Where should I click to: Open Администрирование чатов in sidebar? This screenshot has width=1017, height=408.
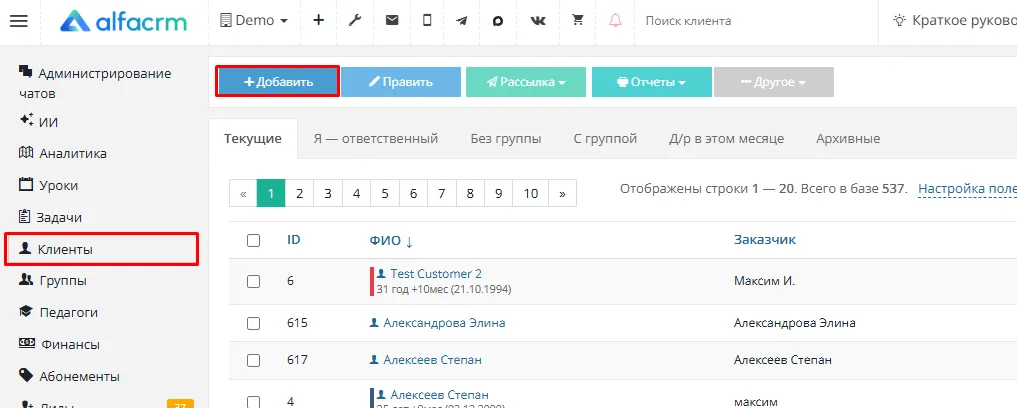tap(95, 83)
